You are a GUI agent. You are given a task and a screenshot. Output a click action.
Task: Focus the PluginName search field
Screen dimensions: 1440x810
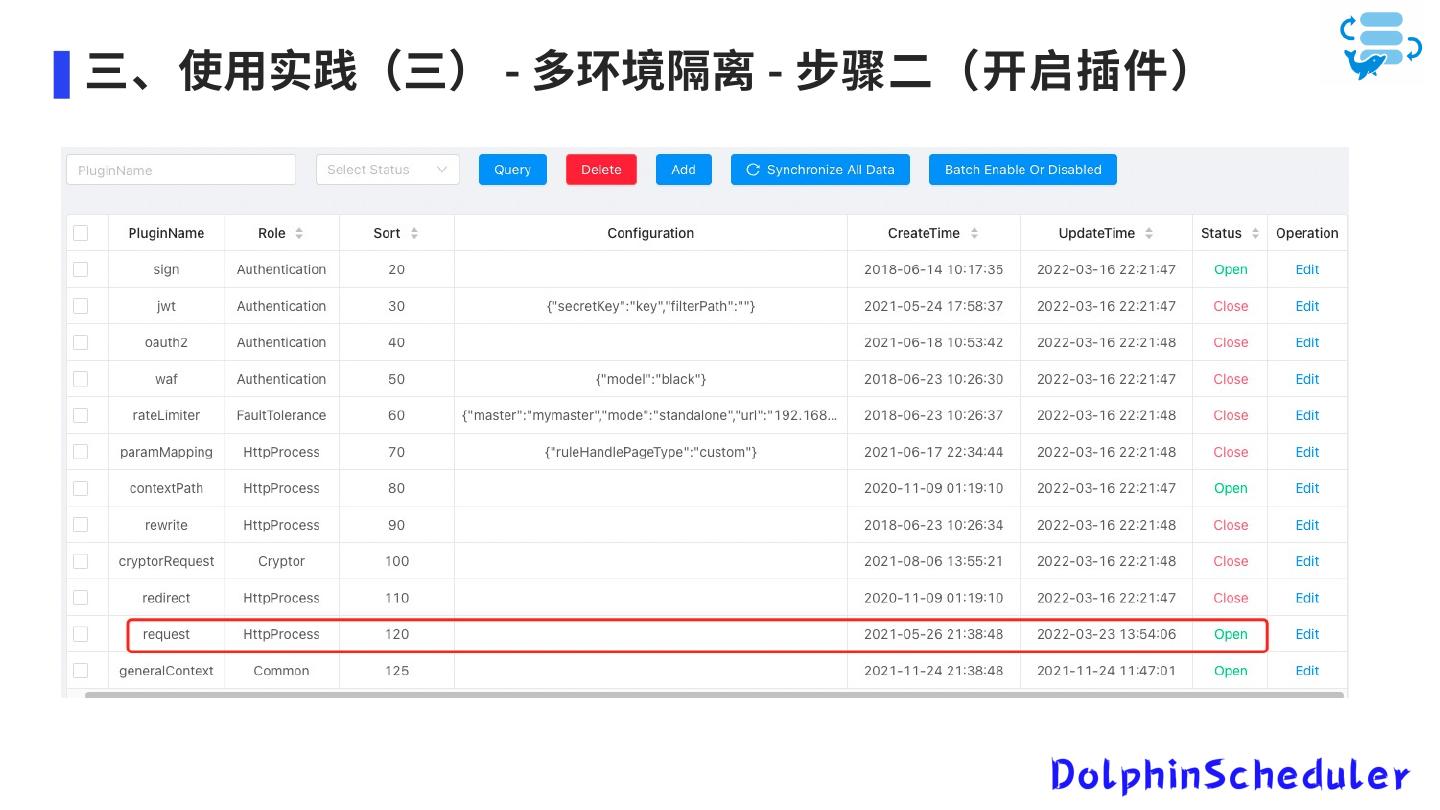pyautogui.click(x=181, y=170)
